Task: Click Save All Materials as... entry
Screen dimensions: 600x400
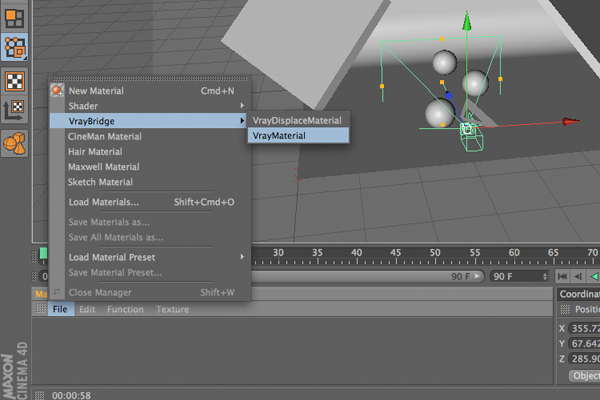Action: pos(150,237)
